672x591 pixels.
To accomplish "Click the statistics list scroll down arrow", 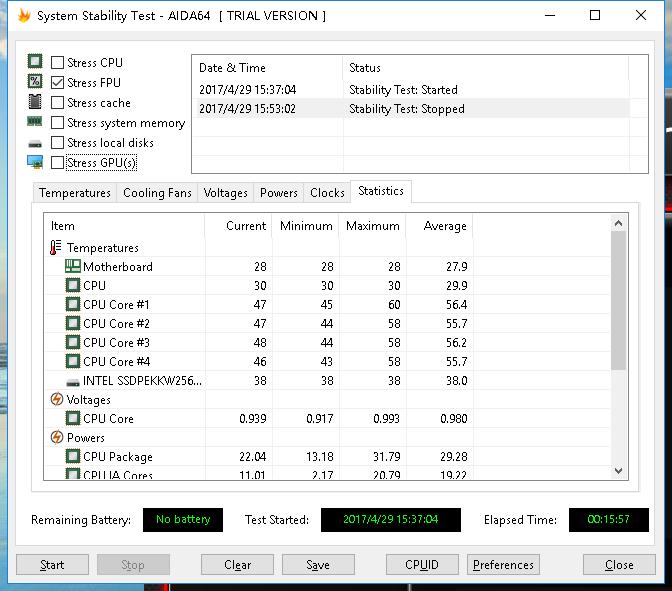I will coord(618,471).
